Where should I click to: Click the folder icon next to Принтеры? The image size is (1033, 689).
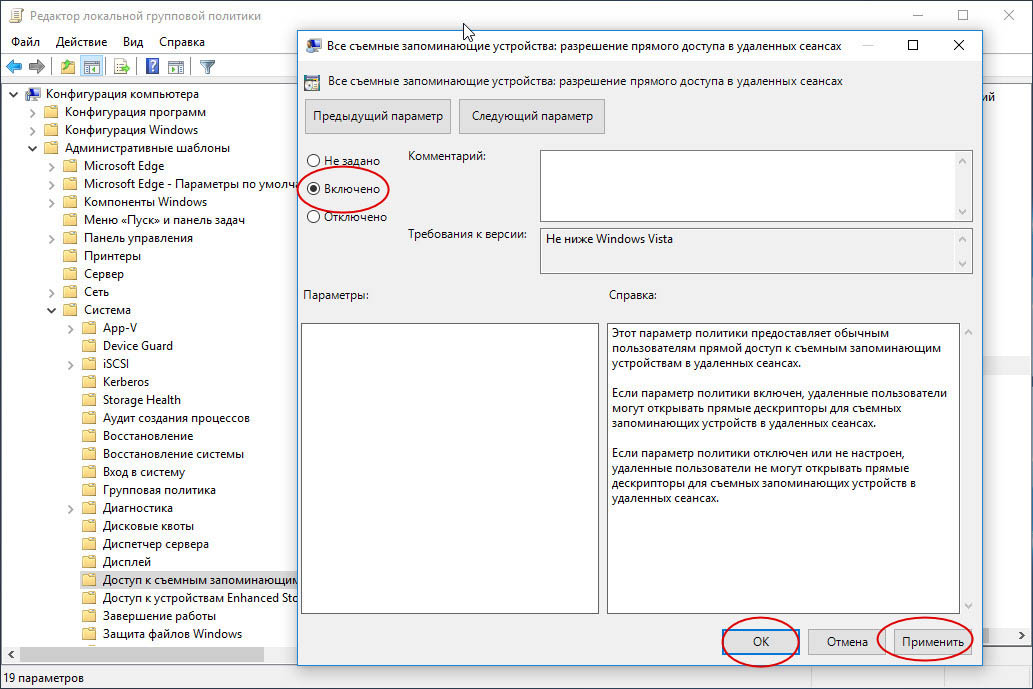point(70,256)
